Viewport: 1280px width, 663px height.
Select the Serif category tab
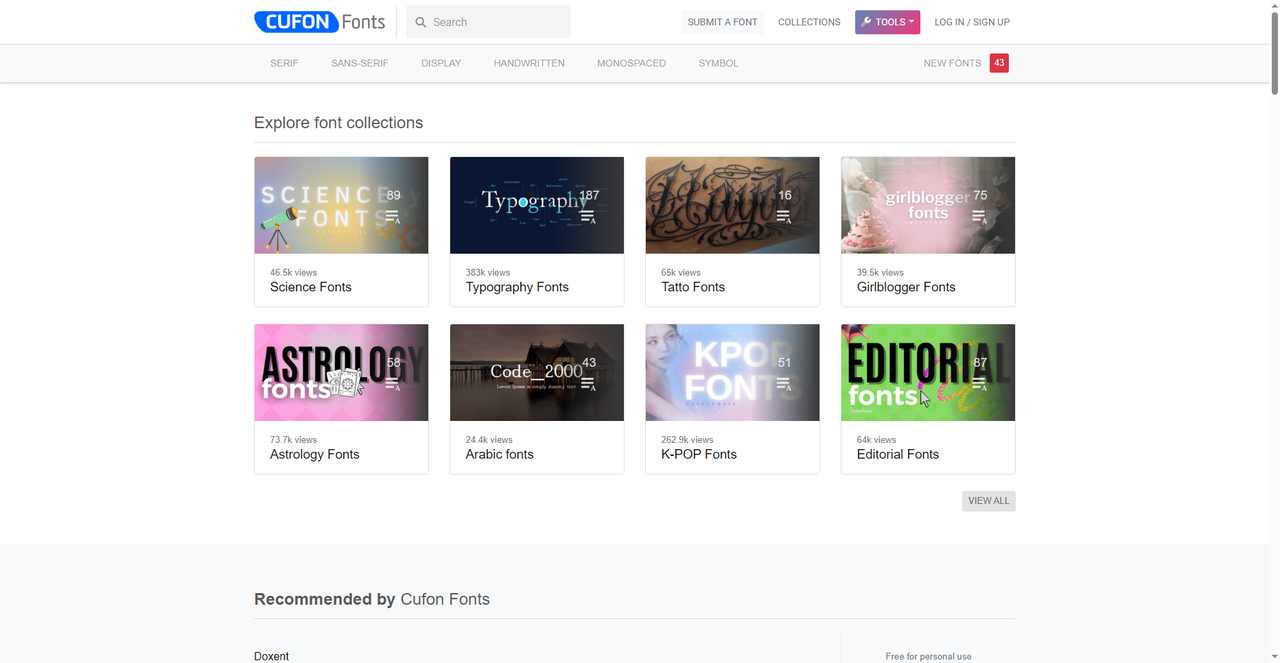[284, 63]
